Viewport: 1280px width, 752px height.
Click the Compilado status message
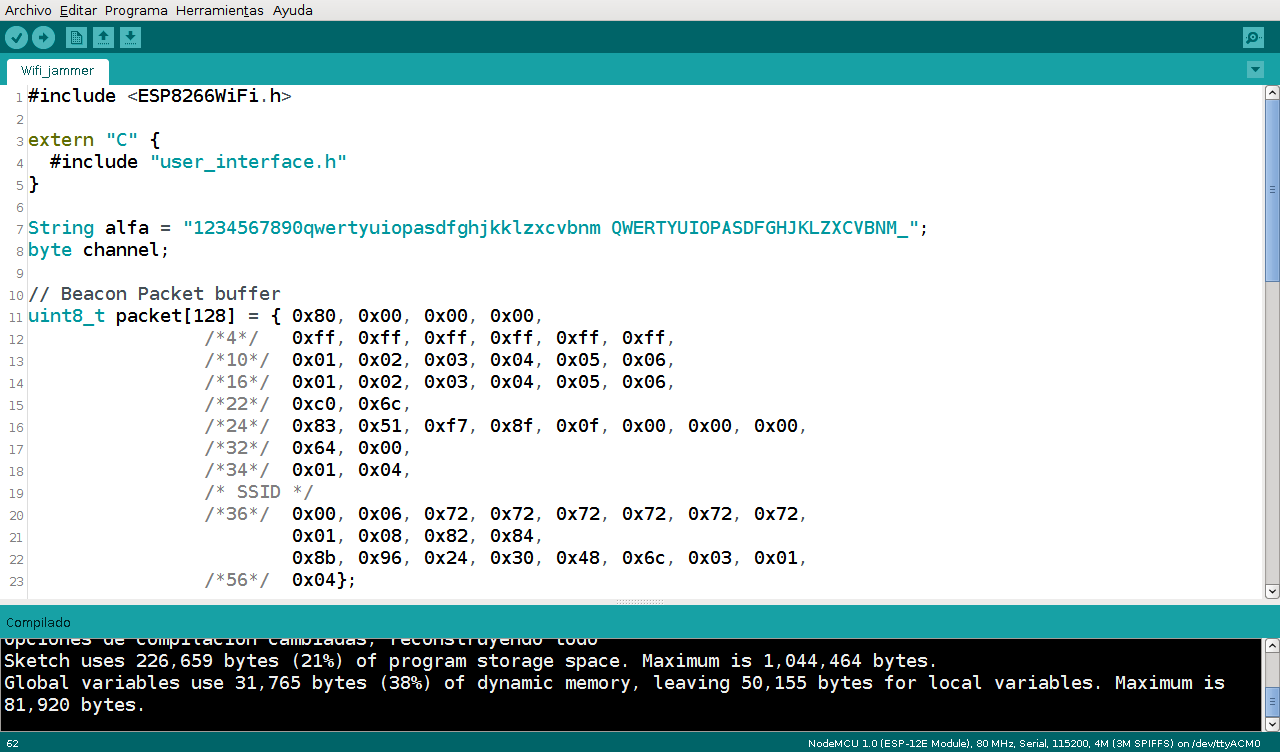pyautogui.click(x=38, y=622)
